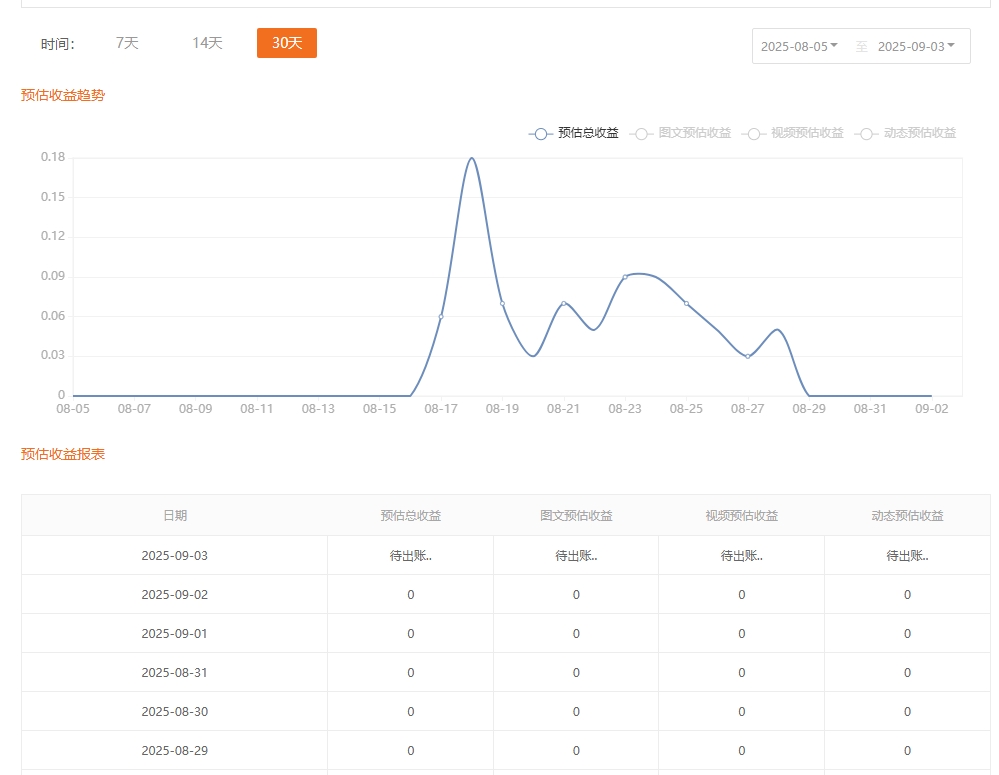The image size is (999, 775).
Task: Click the 08-05 x-axis label
Action: [x=73, y=409]
